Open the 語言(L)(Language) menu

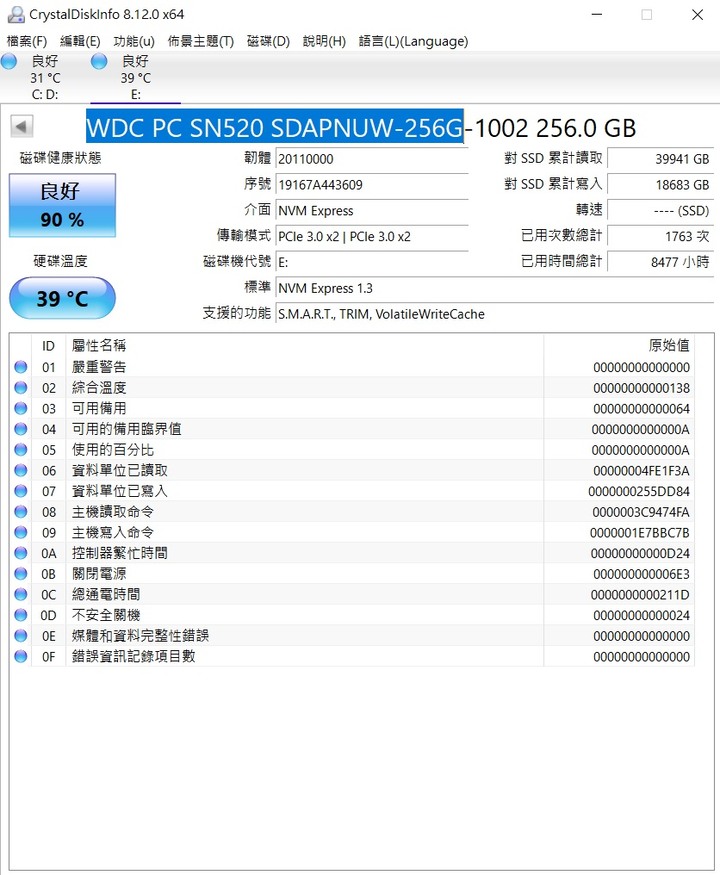pyautogui.click(x=413, y=41)
